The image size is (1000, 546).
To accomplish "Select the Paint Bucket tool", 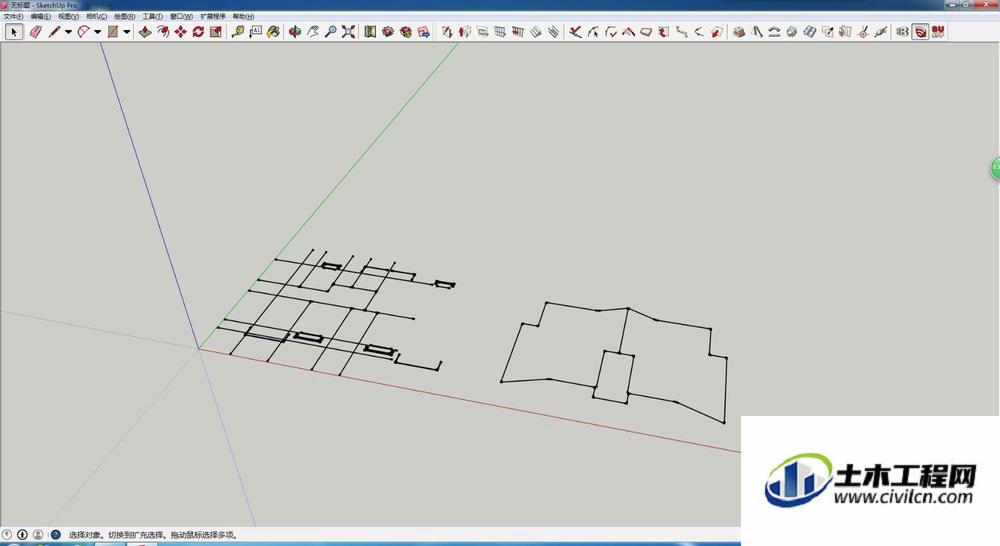I will [274, 31].
